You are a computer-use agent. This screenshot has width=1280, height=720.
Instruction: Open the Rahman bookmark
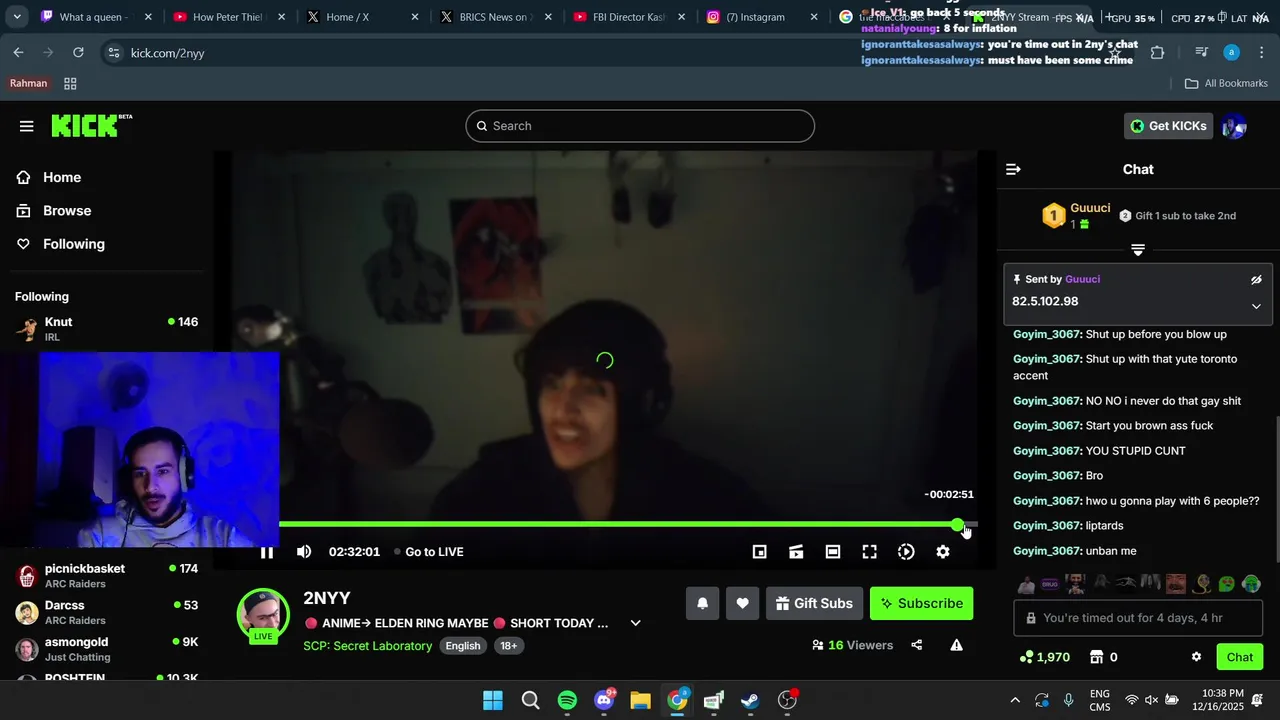(x=28, y=83)
